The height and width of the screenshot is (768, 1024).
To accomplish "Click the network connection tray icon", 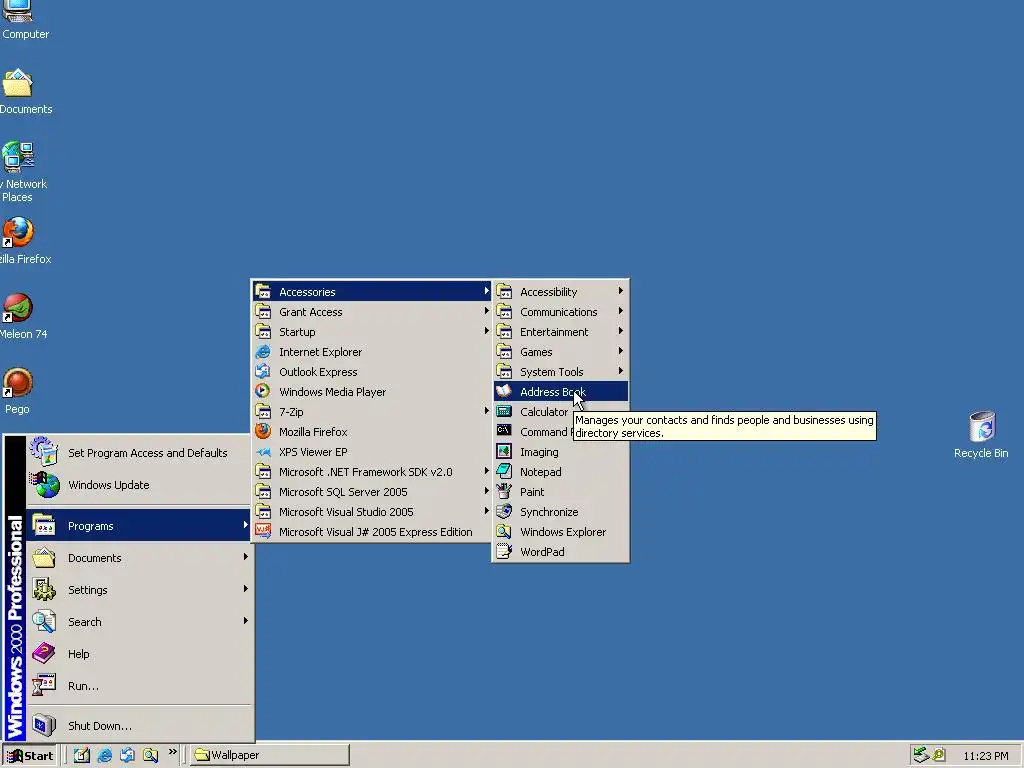I will (921, 755).
